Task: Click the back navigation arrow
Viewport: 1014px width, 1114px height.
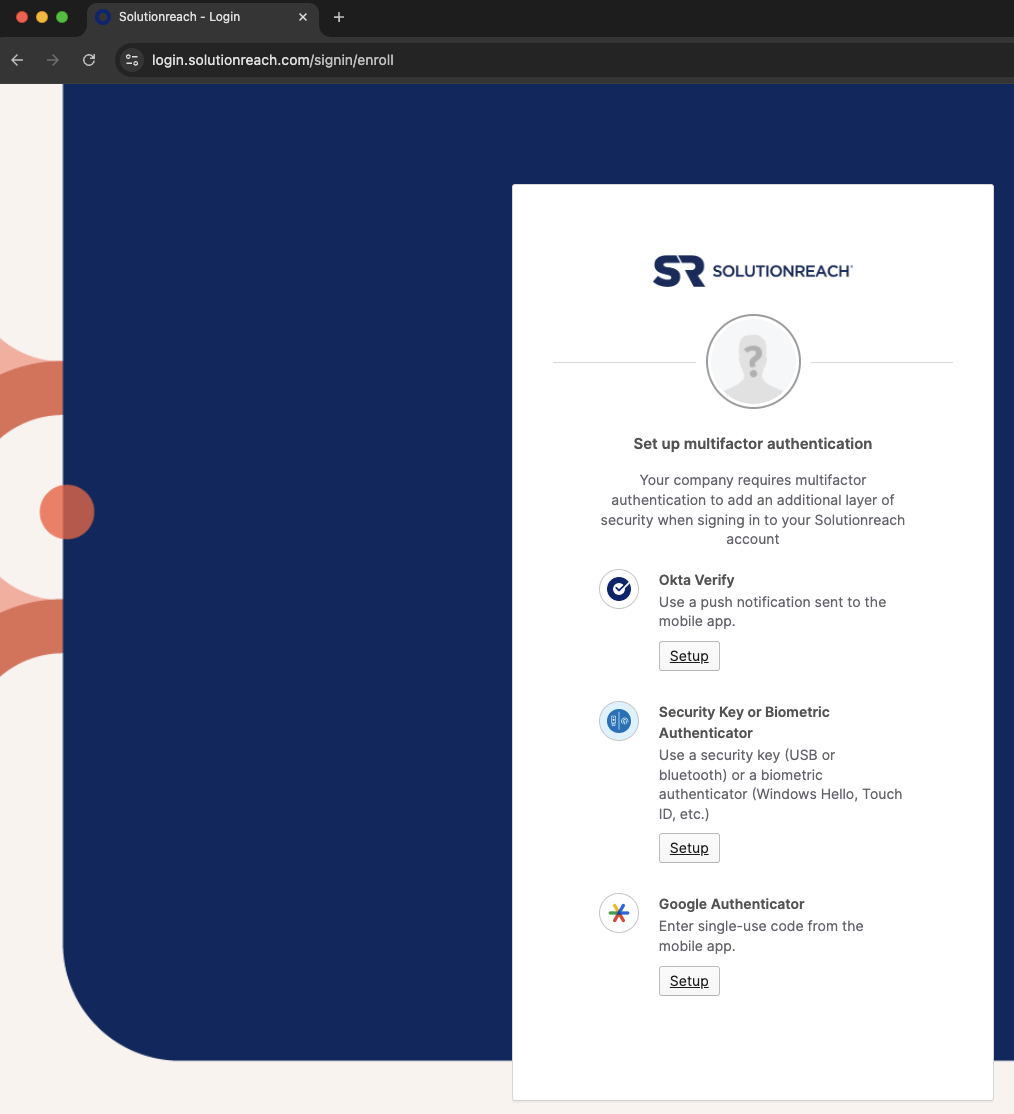Action: point(16,60)
